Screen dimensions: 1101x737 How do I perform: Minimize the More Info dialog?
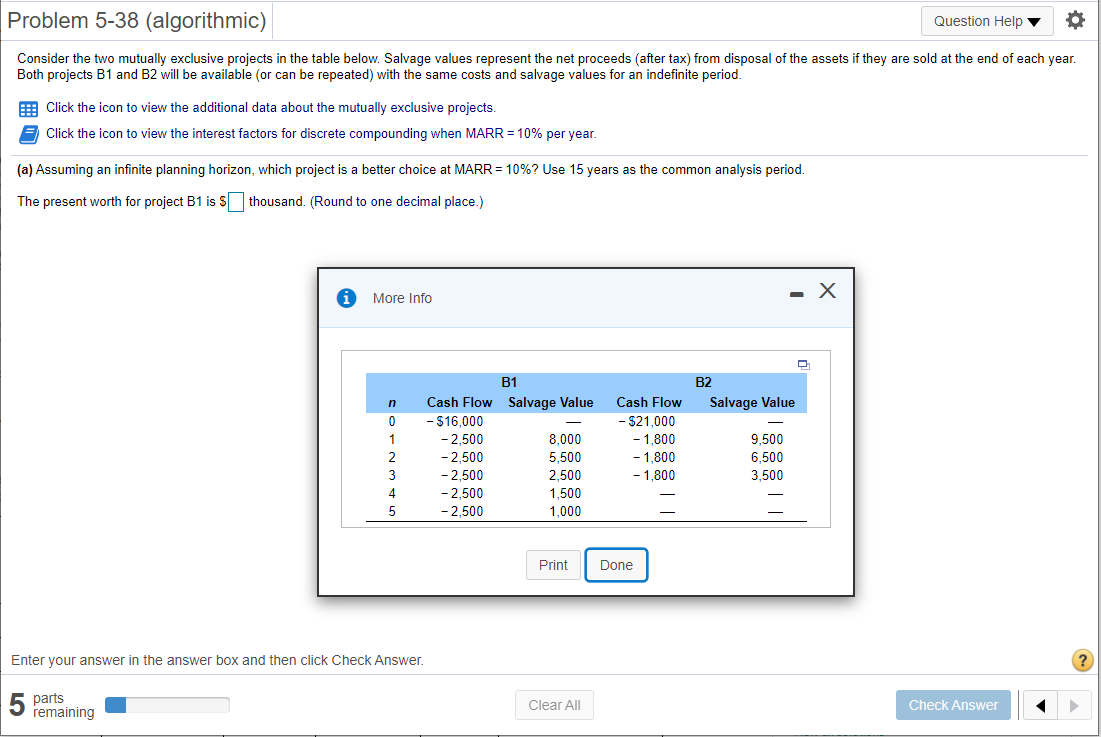tap(796, 295)
